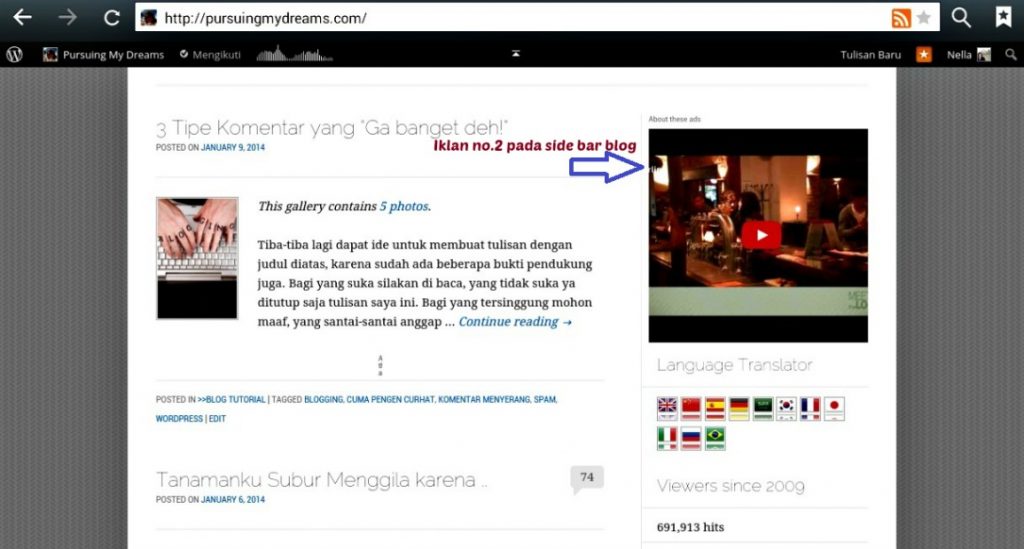
Task: Click Tulisan Baru in the admin bar
Action: pyautogui.click(x=871, y=55)
